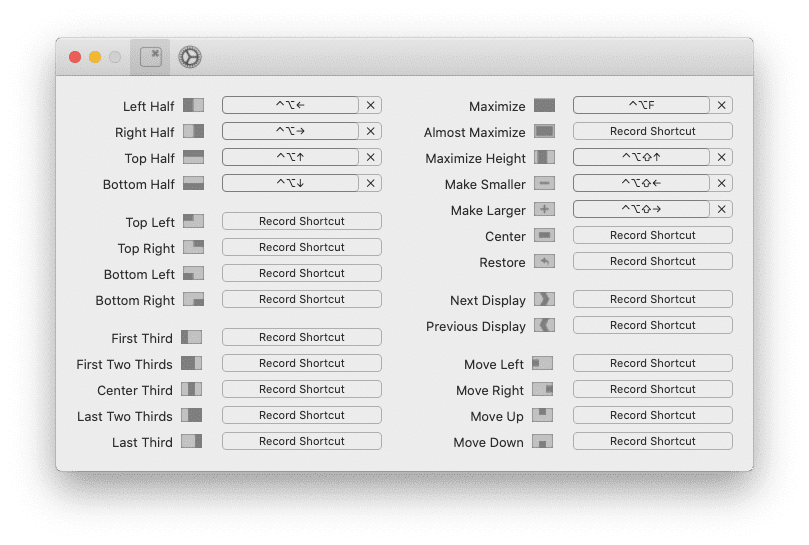The width and height of the screenshot is (809, 545).
Task: Edit the Top Half shortcut field
Action: (290, 157)
